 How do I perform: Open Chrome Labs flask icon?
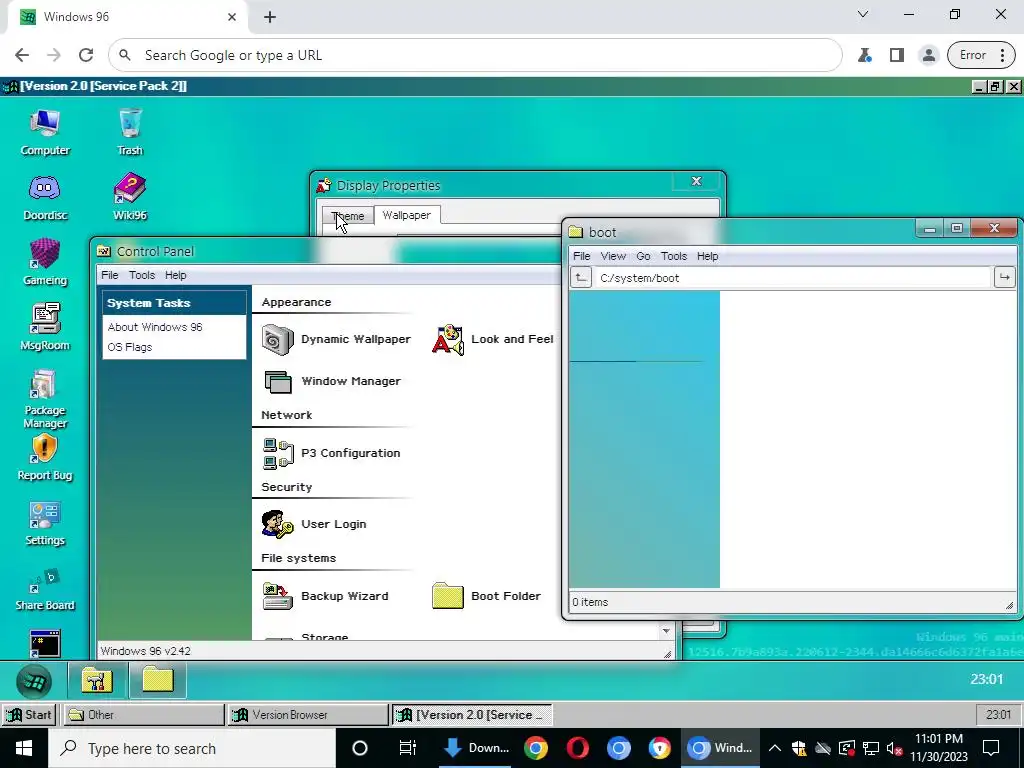(865, 56)
